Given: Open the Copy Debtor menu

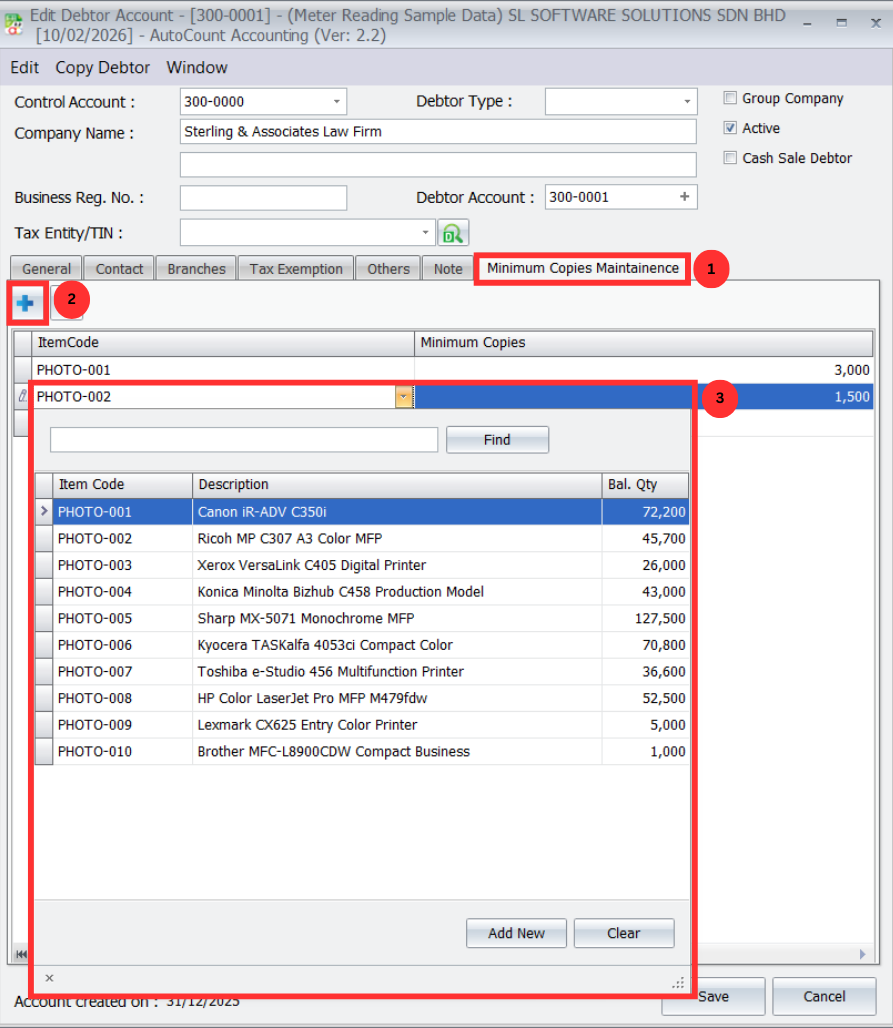Looking at the screenshot, I should click(x=102, y=68).
